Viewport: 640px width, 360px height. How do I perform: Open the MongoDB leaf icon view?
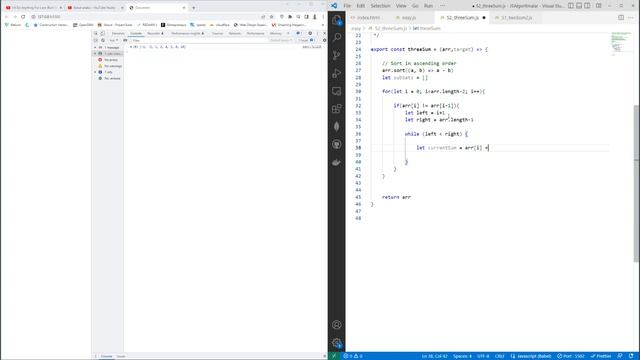[x=337, y=127]
